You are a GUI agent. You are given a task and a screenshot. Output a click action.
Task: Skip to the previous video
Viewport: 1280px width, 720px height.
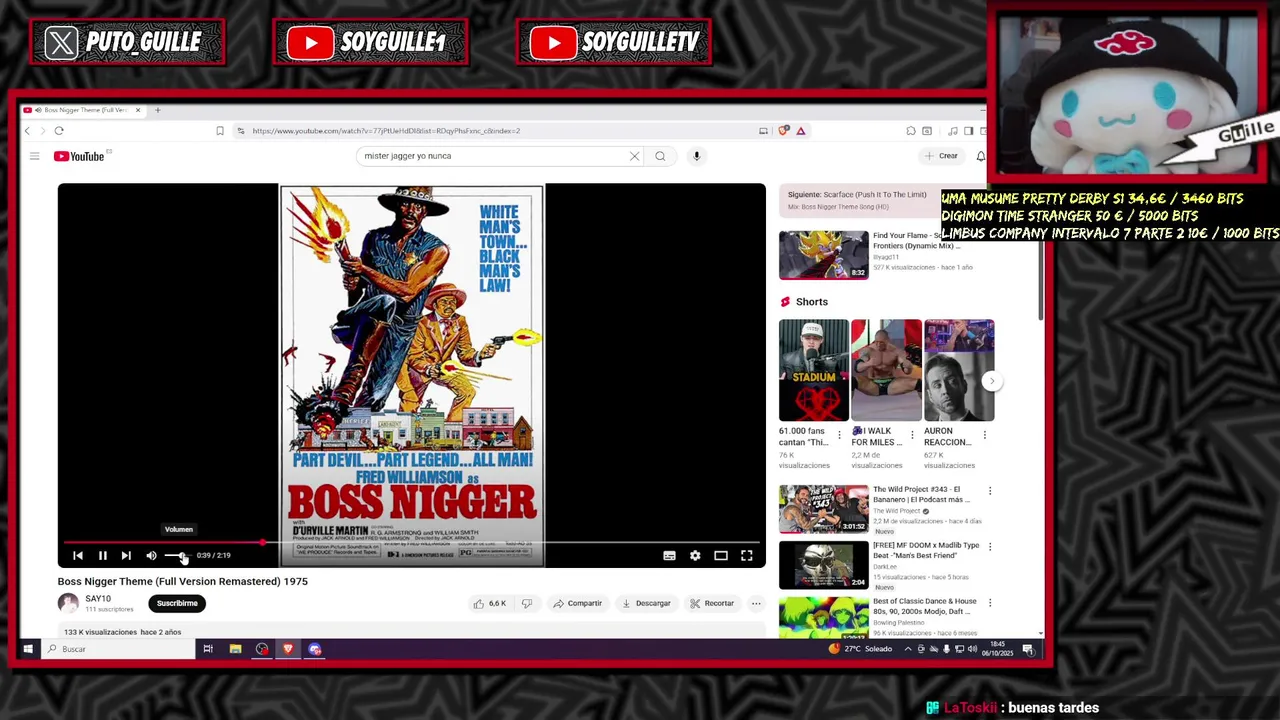point(78,555)
